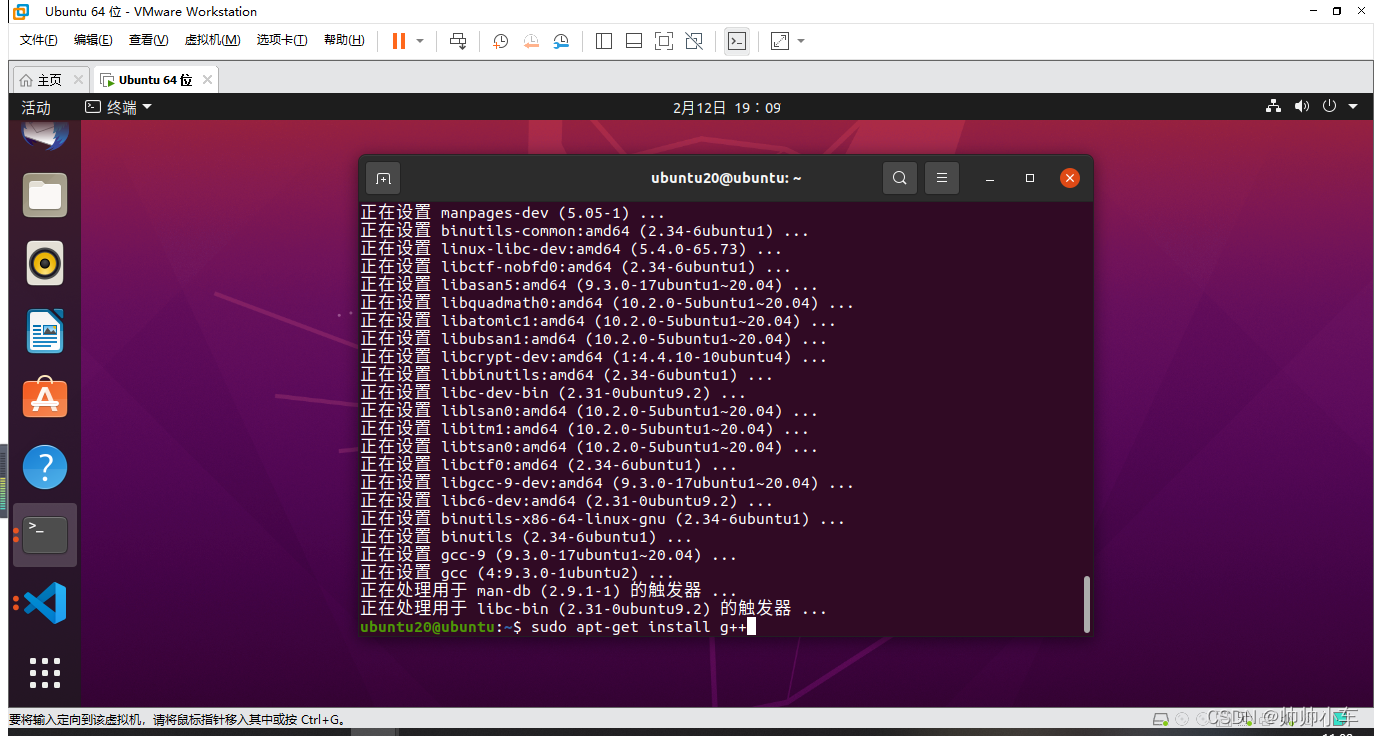Toggle the thumbnail bar view
Screen dimensions: 1374x736
[x=634, y=41]
